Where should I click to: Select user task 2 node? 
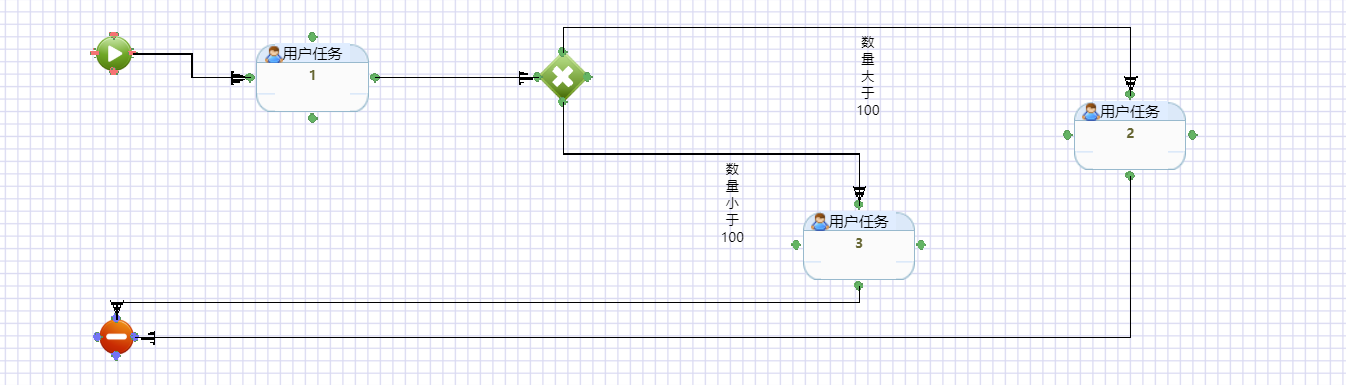pyautogui.click(x=1129, y=135)
